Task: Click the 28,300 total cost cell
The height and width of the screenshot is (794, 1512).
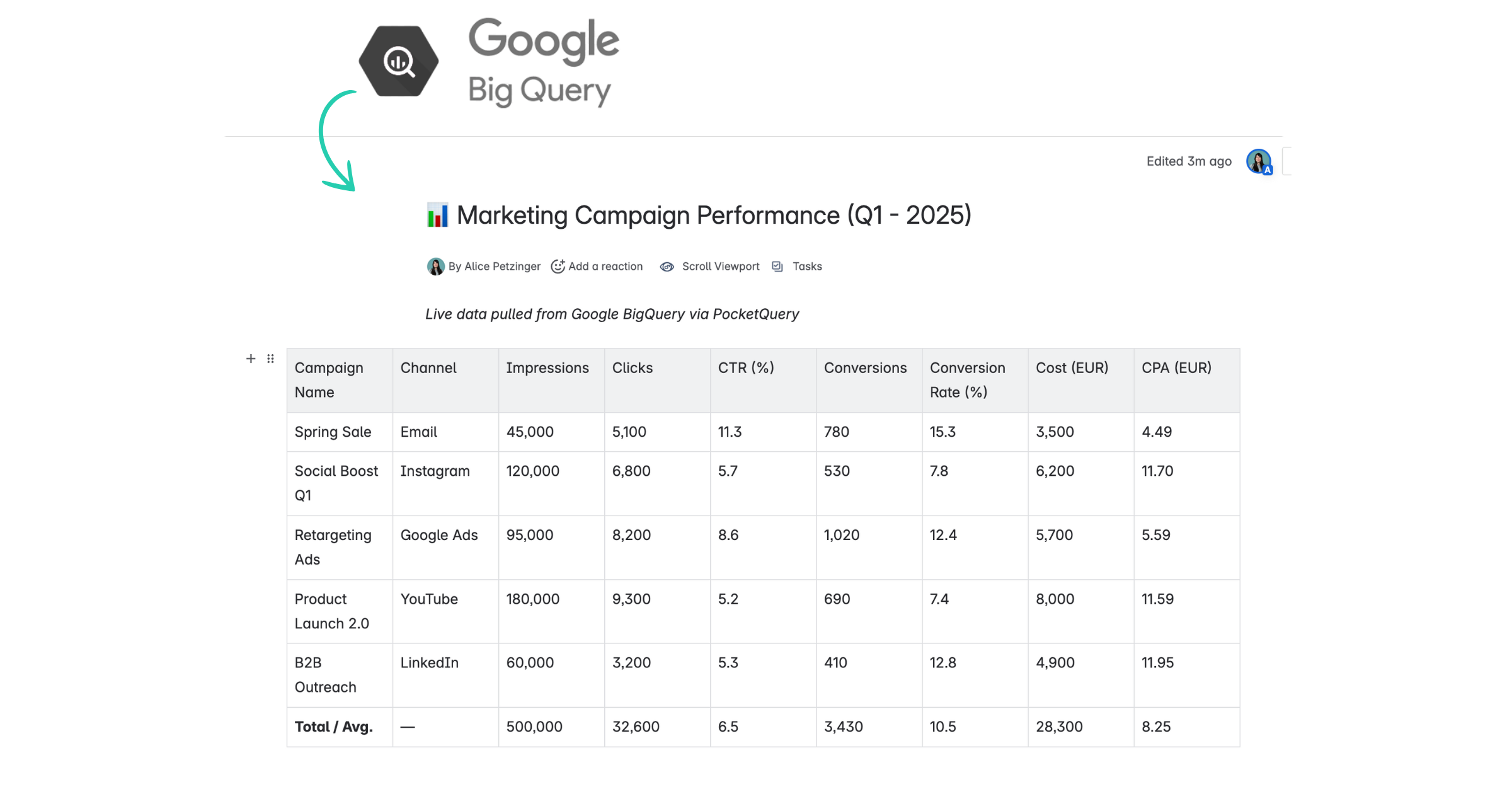Action: tap(1081, 727)
